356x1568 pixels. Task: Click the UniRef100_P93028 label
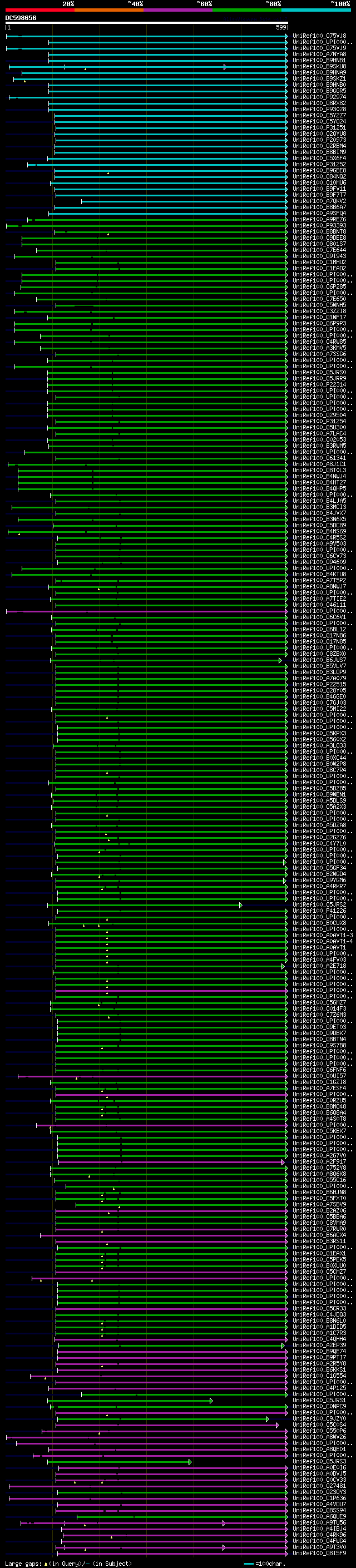(x=319, y=110)
